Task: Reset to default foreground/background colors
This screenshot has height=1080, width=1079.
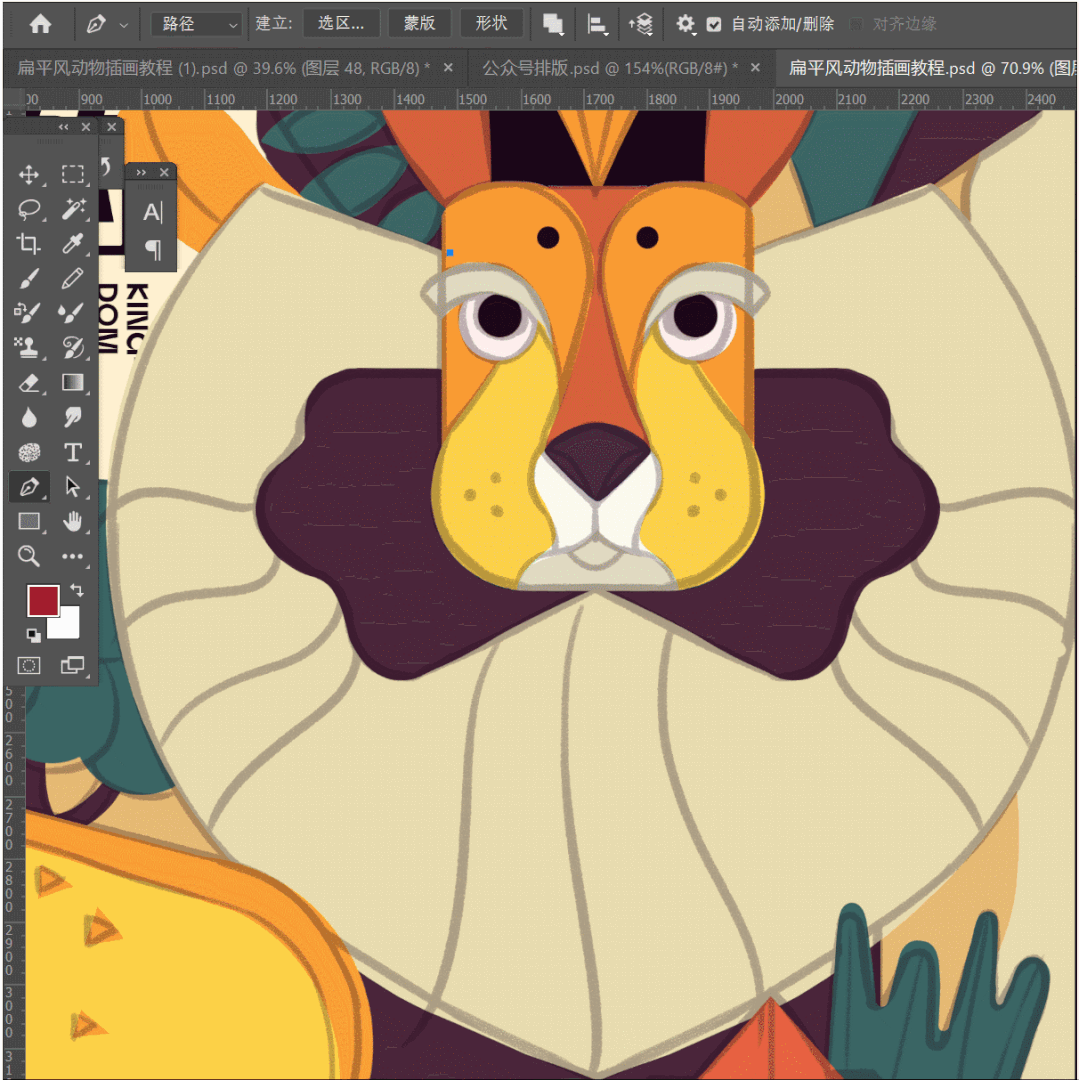Action: click(x=33, y=635)
